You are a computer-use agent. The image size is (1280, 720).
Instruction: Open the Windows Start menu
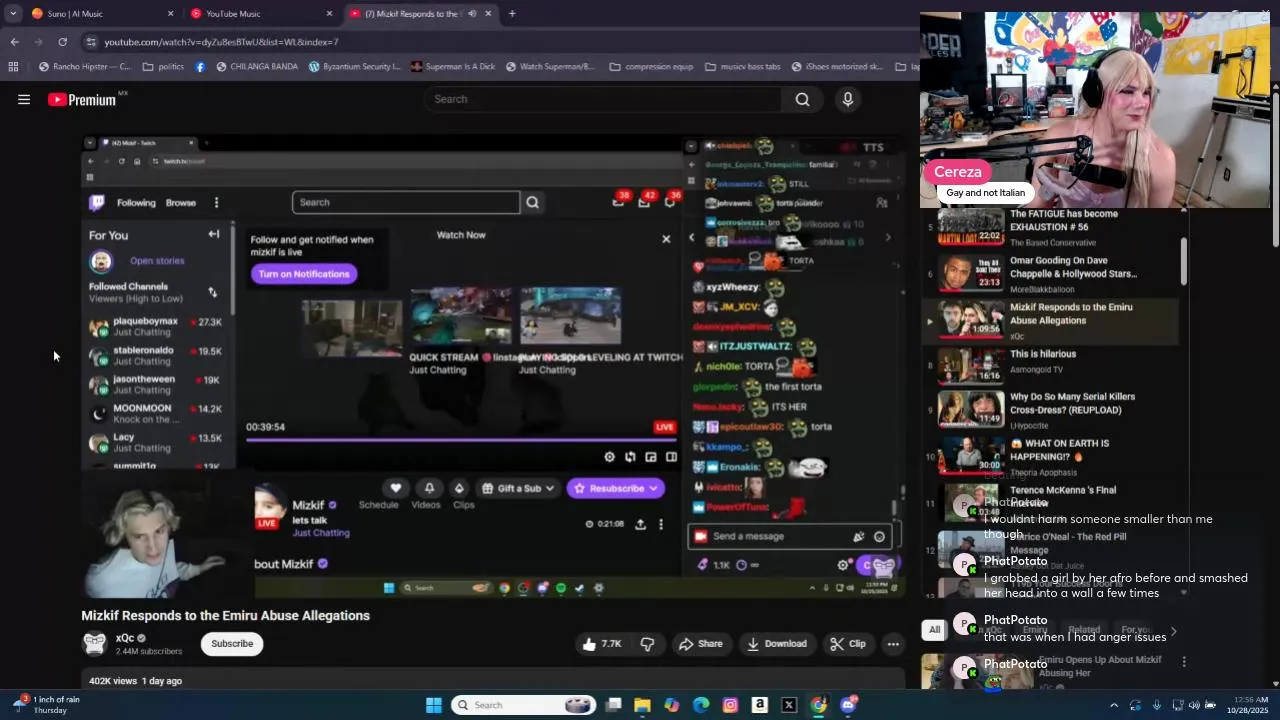tap(433, 705)
